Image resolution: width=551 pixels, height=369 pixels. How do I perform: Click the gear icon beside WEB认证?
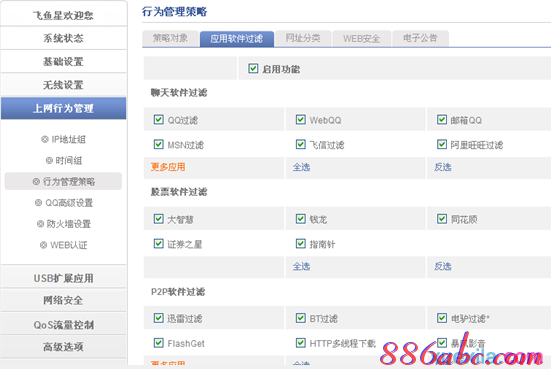[43, 245]
